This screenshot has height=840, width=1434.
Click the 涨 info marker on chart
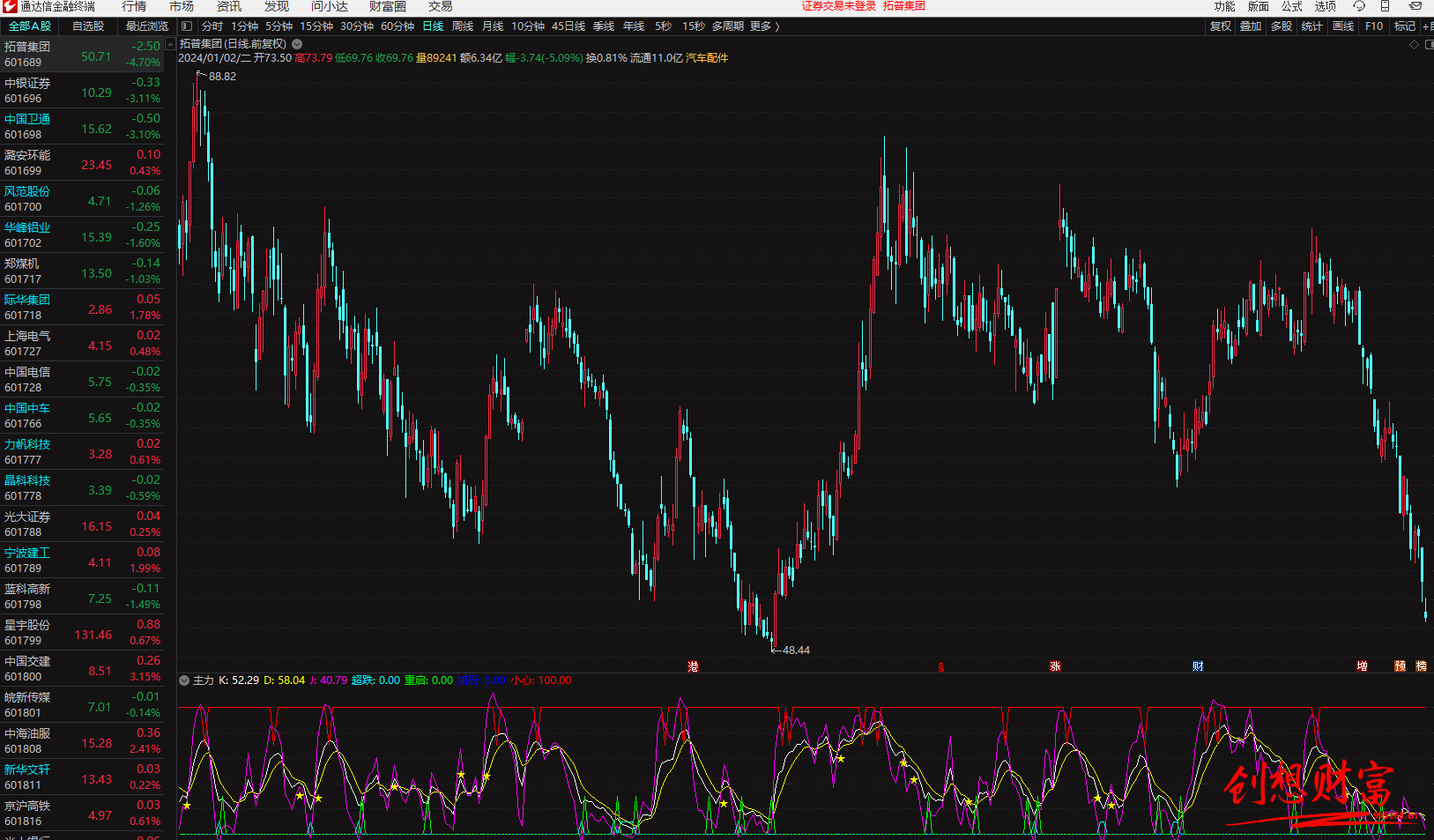1055,666
